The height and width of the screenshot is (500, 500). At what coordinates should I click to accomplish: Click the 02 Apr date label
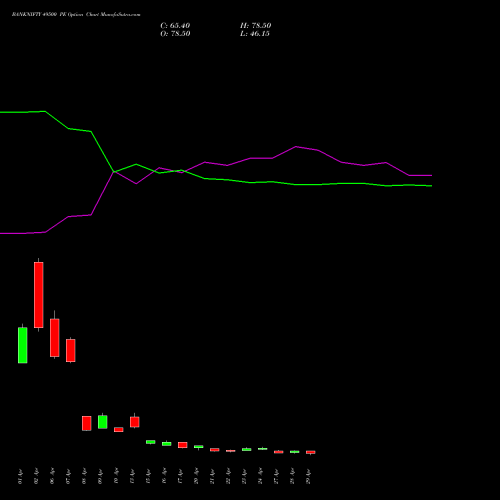[36, 476]
